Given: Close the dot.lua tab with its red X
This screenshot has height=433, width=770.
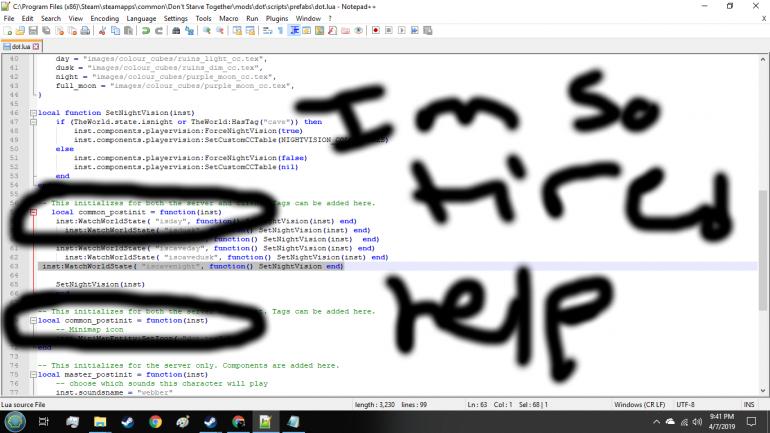Looking at the screenshot, I should coord(36,47).
